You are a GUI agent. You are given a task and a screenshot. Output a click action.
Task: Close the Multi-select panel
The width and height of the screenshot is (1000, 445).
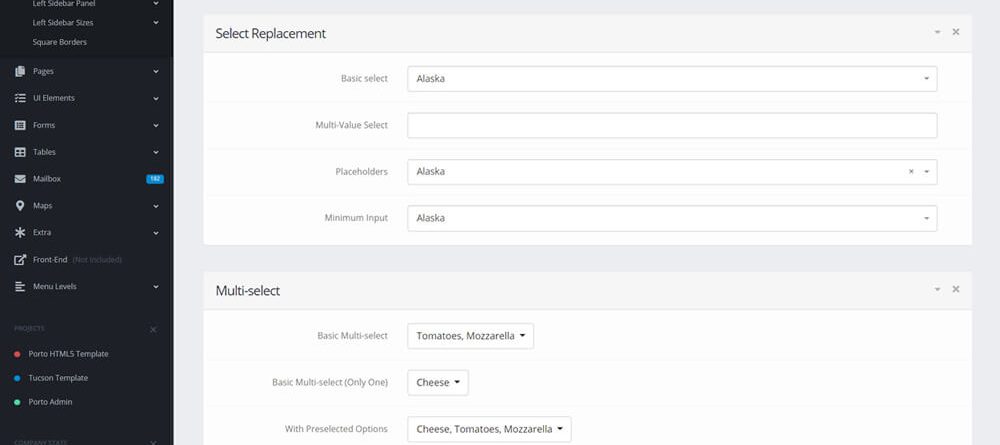(x=956, y=289)
